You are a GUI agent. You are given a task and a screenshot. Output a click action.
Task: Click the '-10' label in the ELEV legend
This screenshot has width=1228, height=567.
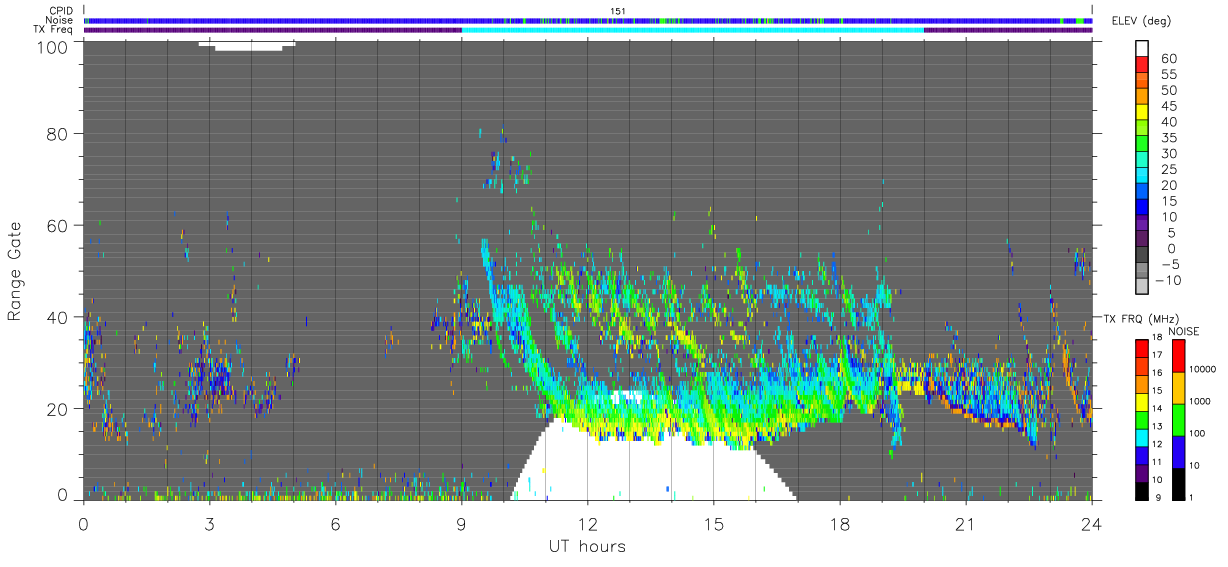(x=1168, y=280)
